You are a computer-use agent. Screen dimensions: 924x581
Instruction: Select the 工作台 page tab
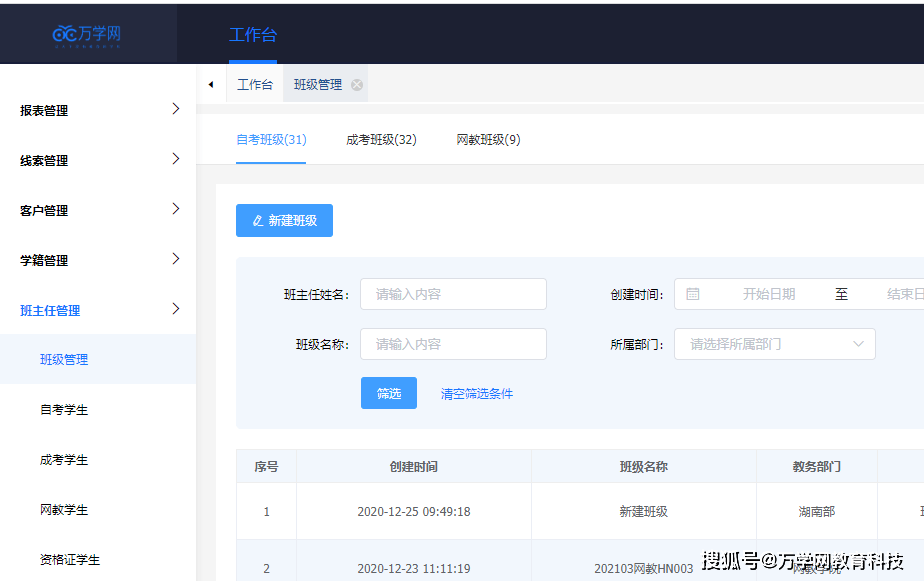click(255, 85)
